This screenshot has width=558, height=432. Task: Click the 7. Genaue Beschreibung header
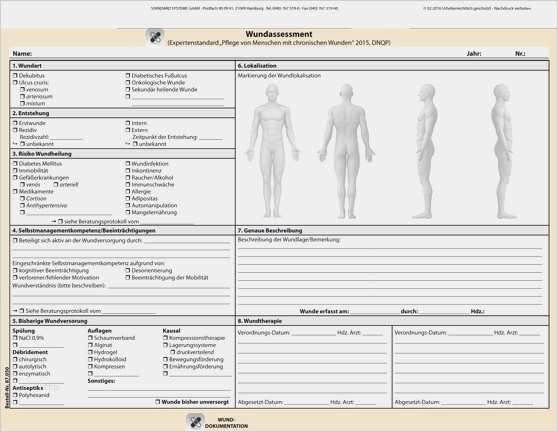[392, 231]
